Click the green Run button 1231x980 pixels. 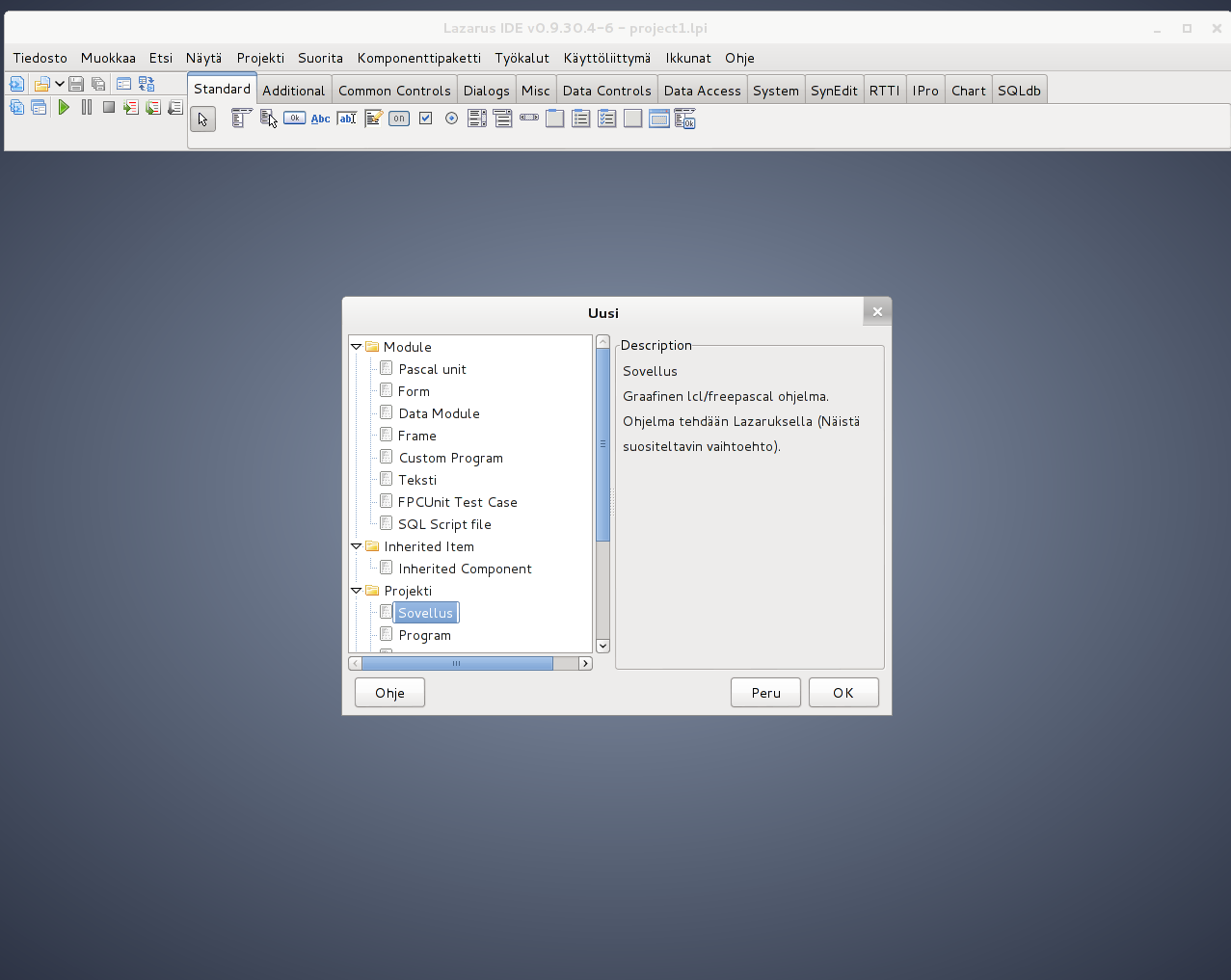pyautogui.click(x=64, y=107)
